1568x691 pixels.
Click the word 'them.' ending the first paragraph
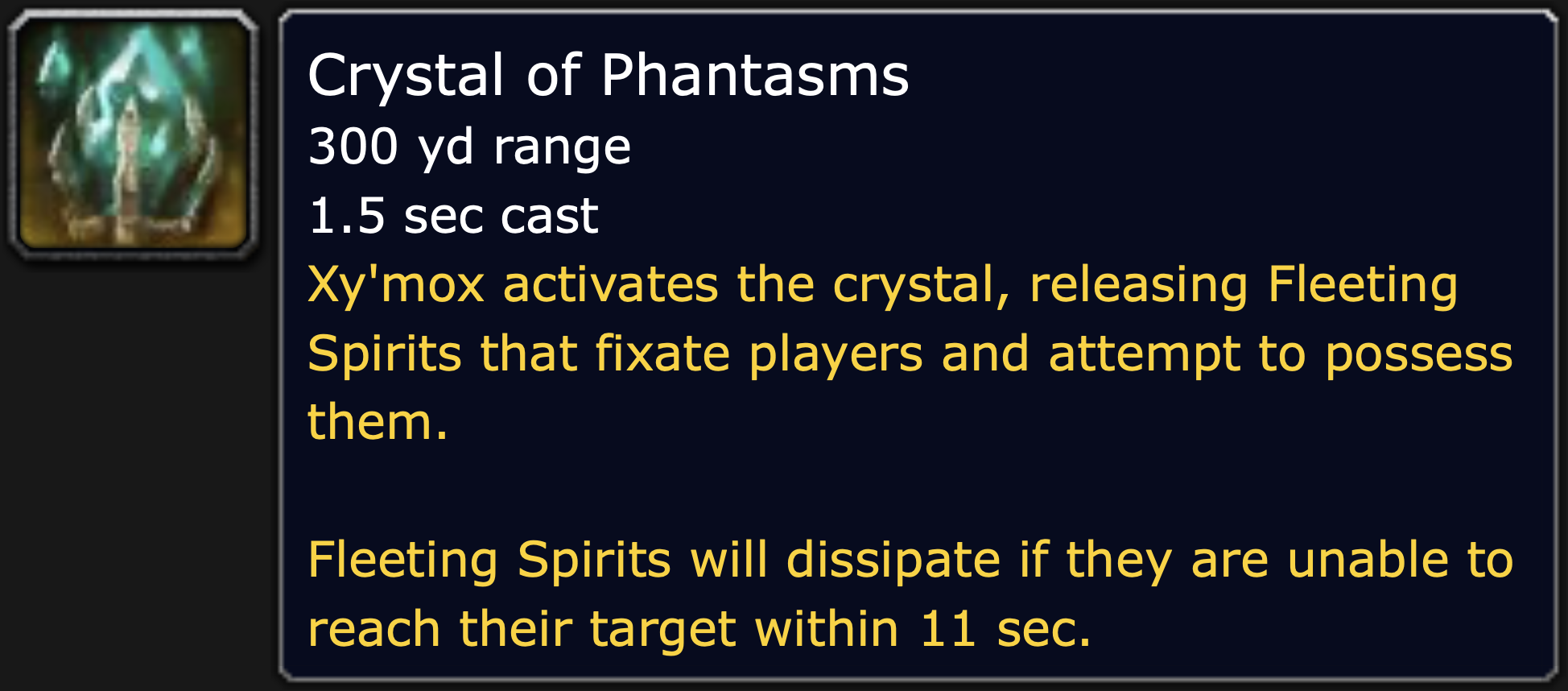377,422
